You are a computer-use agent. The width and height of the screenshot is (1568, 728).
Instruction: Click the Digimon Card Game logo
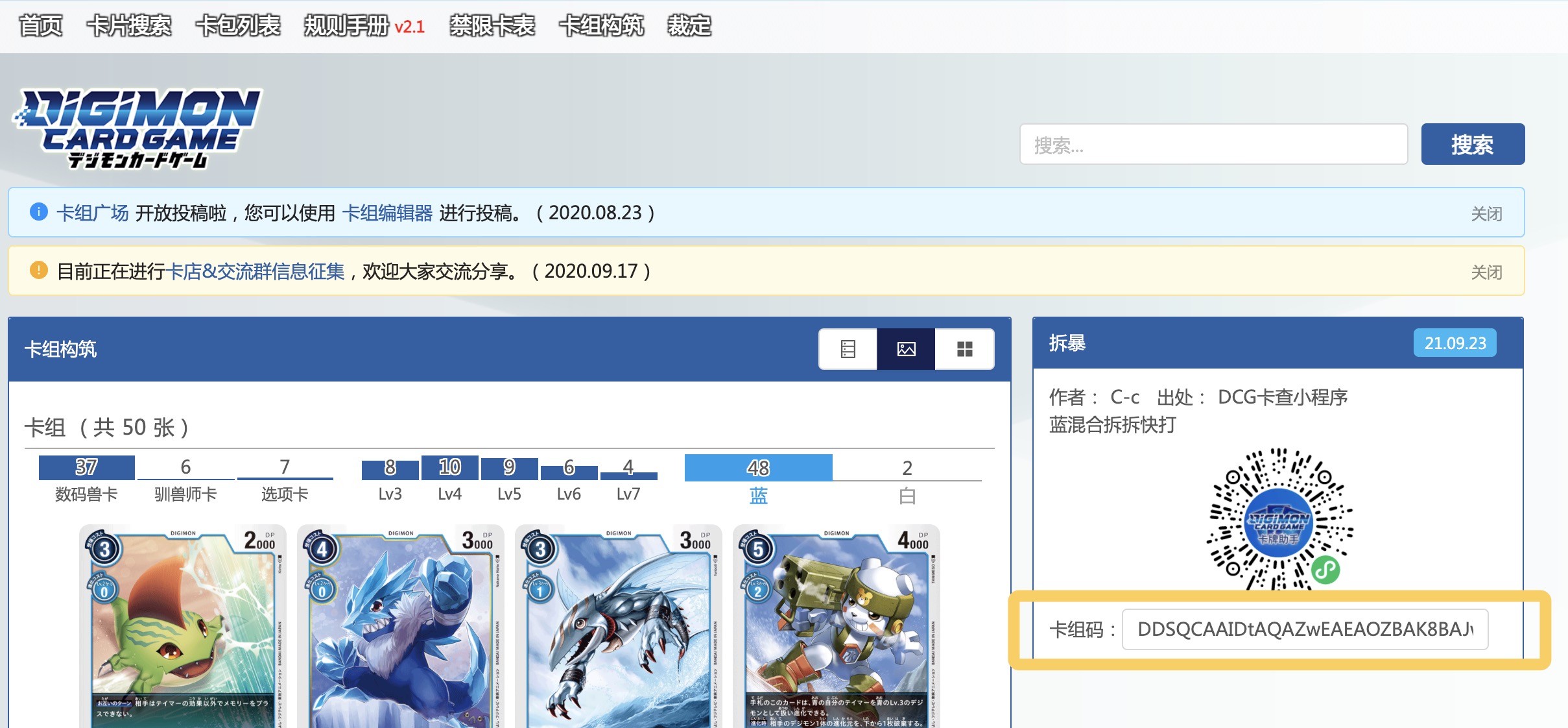137,128
